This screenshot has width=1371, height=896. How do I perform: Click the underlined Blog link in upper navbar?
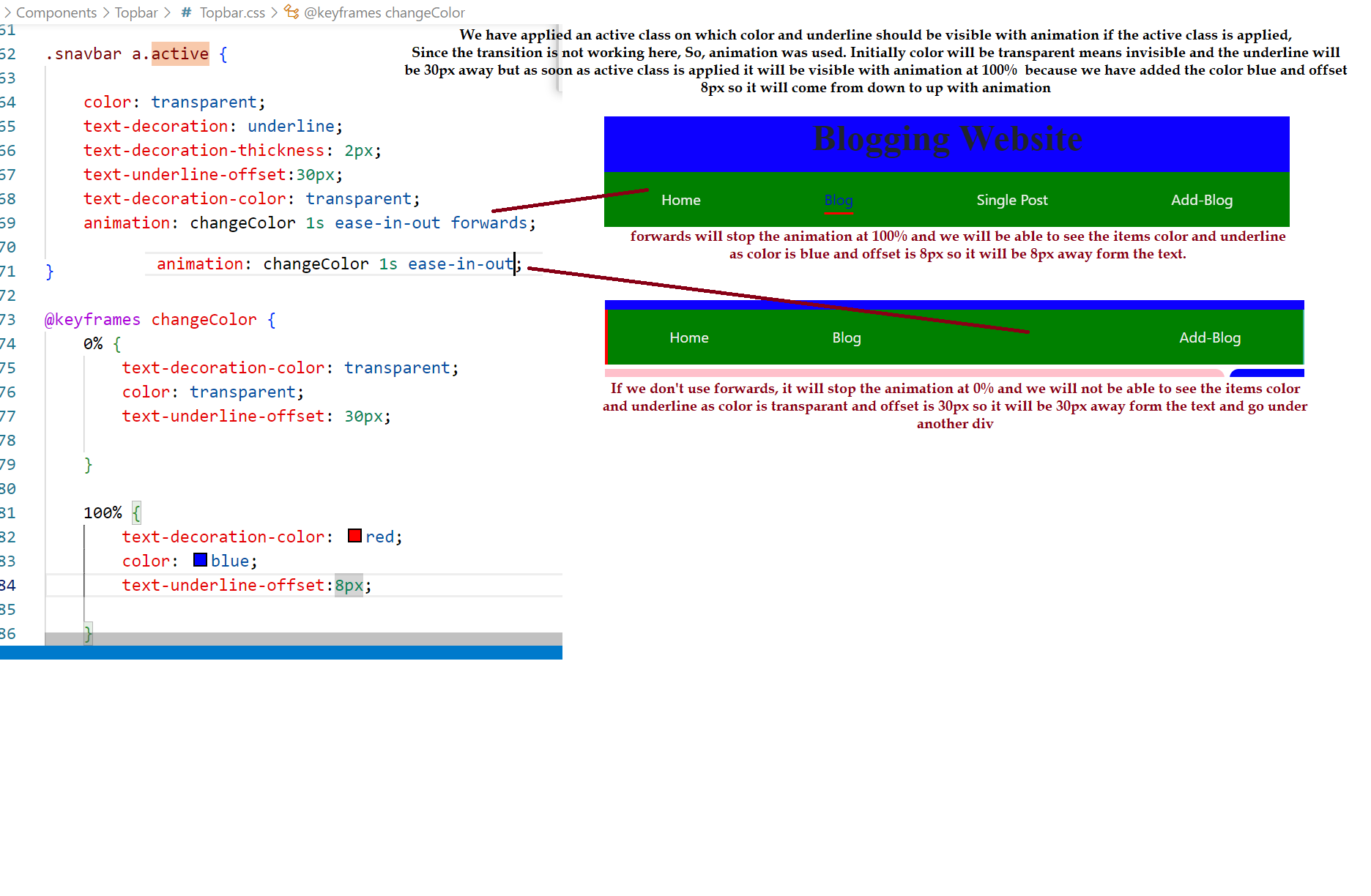(839, 201)
